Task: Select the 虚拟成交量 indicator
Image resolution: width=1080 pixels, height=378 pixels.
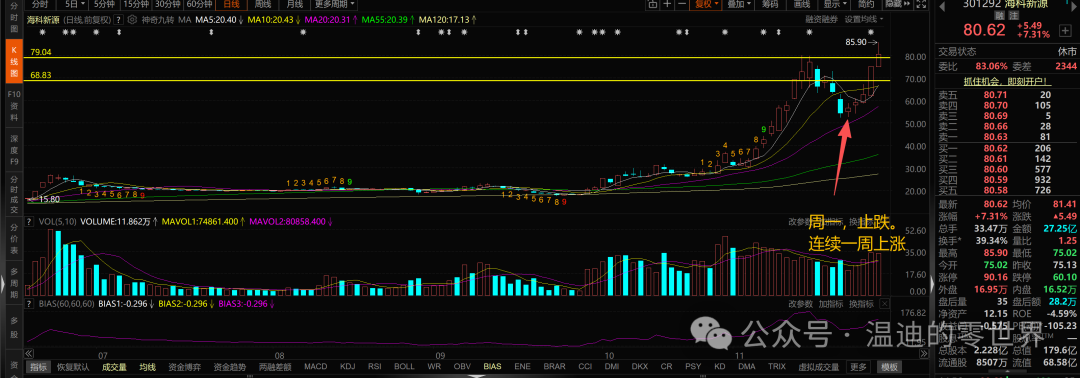Action: 818,367
